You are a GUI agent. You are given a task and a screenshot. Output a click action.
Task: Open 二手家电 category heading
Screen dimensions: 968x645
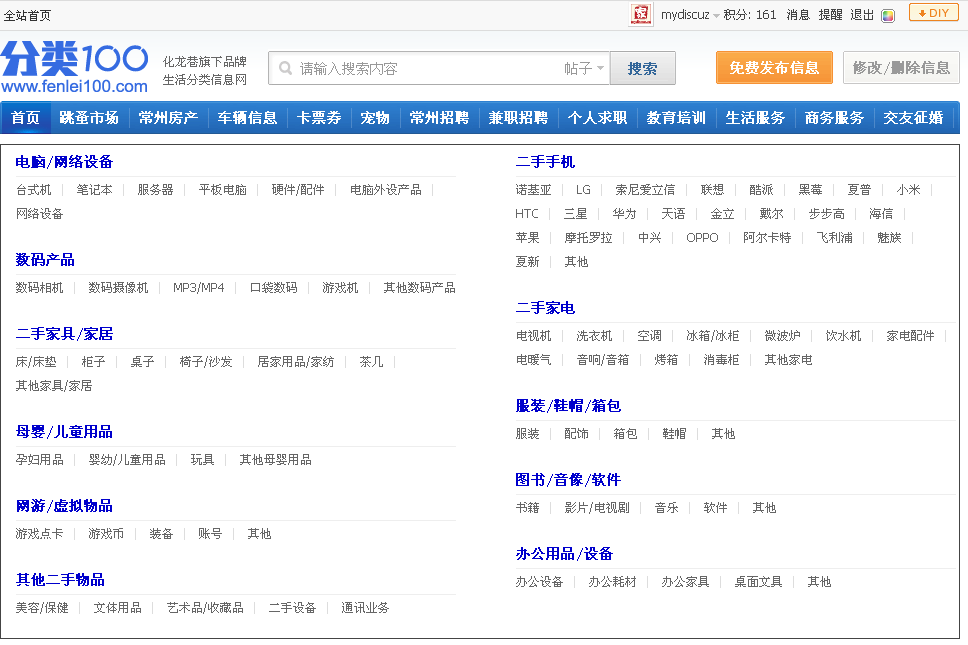pyautogui.click(x=545, y=307)
